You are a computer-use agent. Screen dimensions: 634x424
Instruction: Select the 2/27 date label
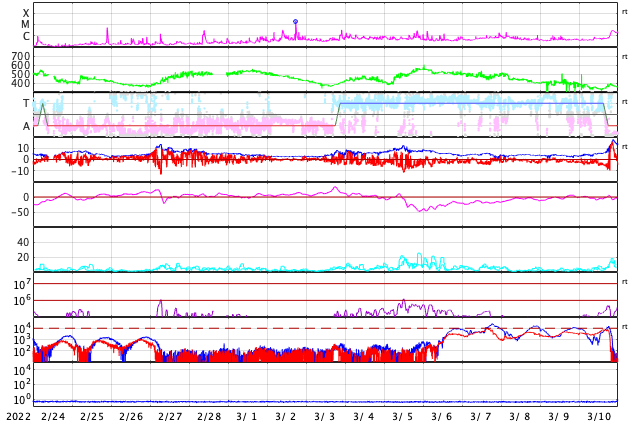(x=170, y=417)
